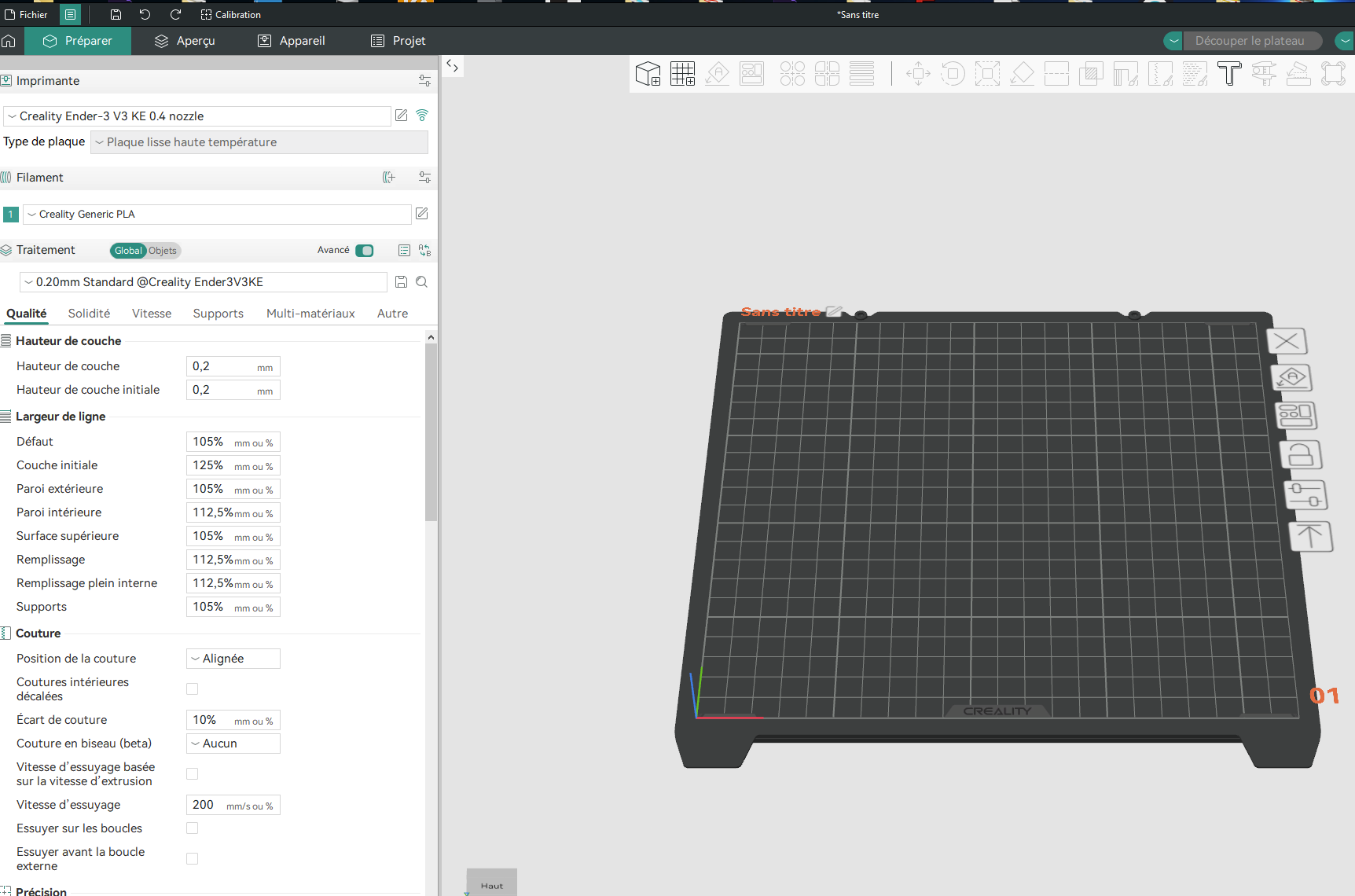The width and height of the screenshot is (1355, 896).
Task: Click the save project disk icon
Action: point(116,15)
